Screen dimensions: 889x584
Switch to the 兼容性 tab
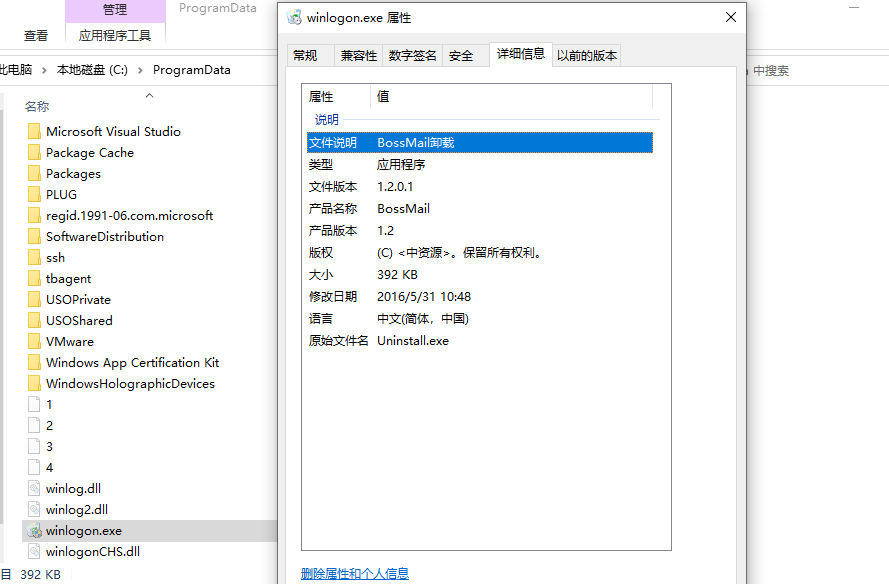pos(359,56)
